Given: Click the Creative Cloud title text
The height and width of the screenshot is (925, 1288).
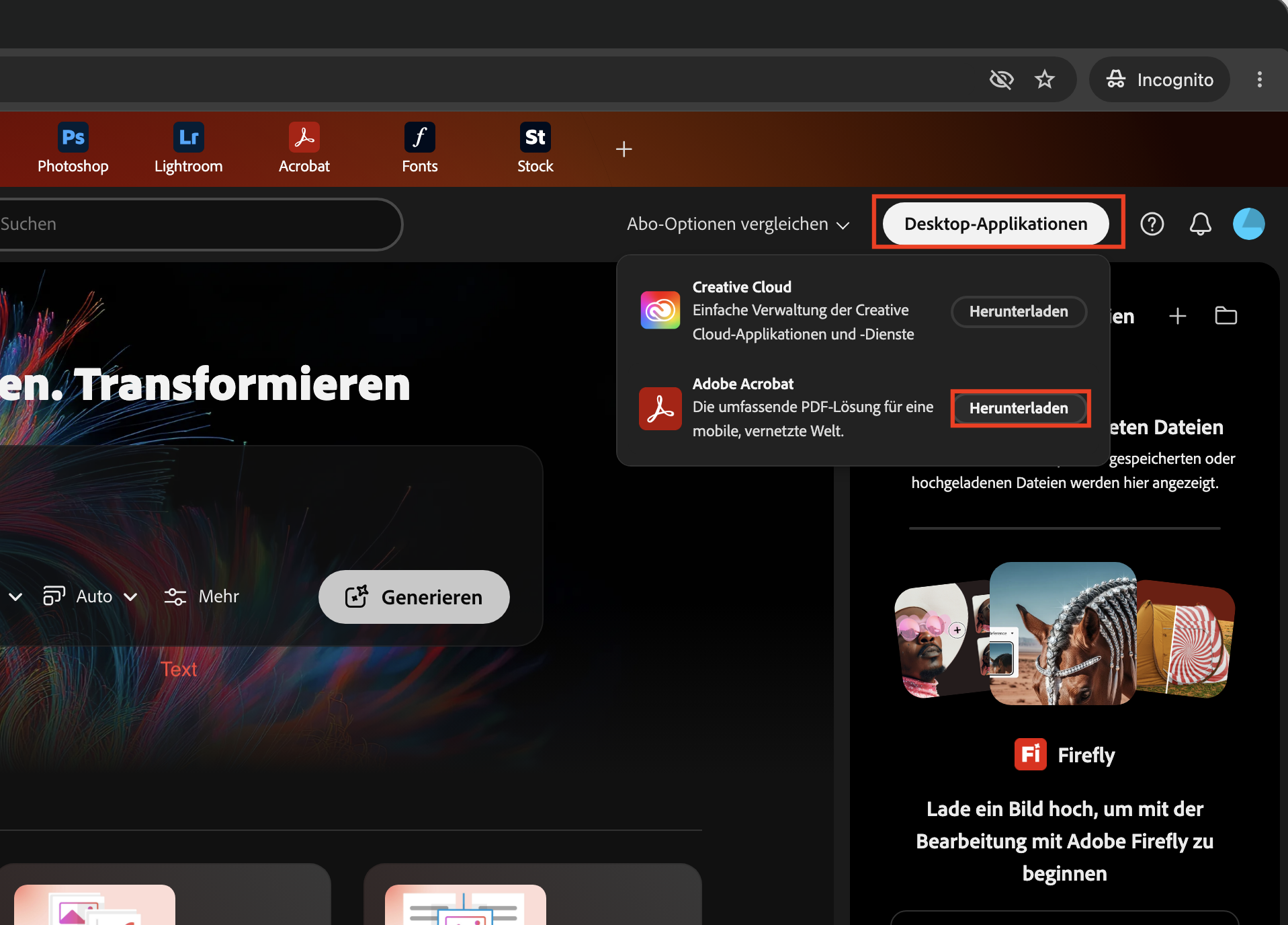Looking at the screenshot, I should coord(742,287).
